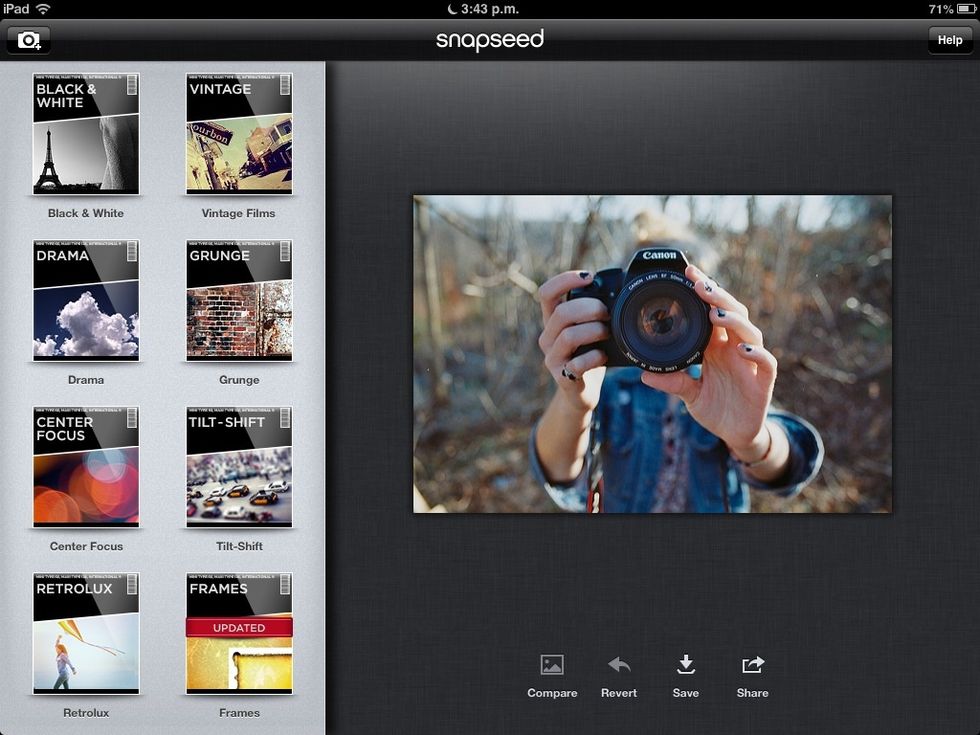Image resolution: width=980 pixels, height=735 pixels.
Task: Tap the 3:43 p.m. clock
Action: pos(490,9)
